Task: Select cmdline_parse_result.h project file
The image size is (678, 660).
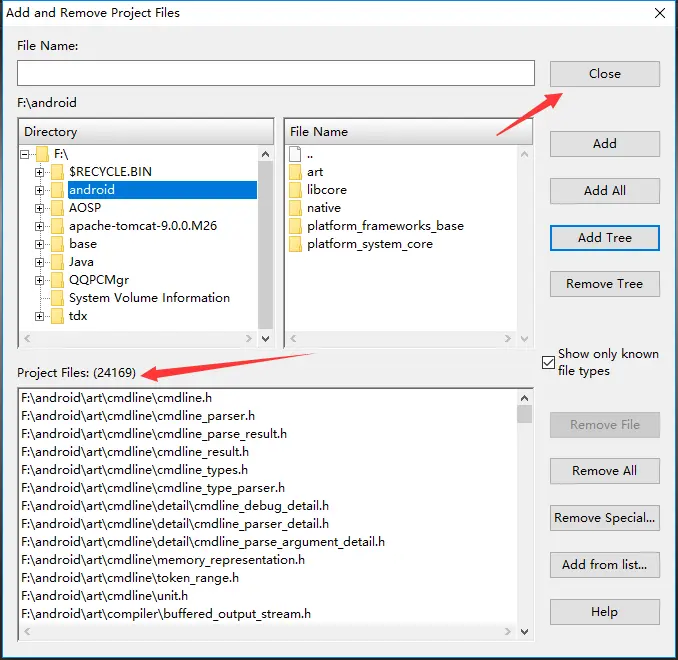Action: click(154, 434)
